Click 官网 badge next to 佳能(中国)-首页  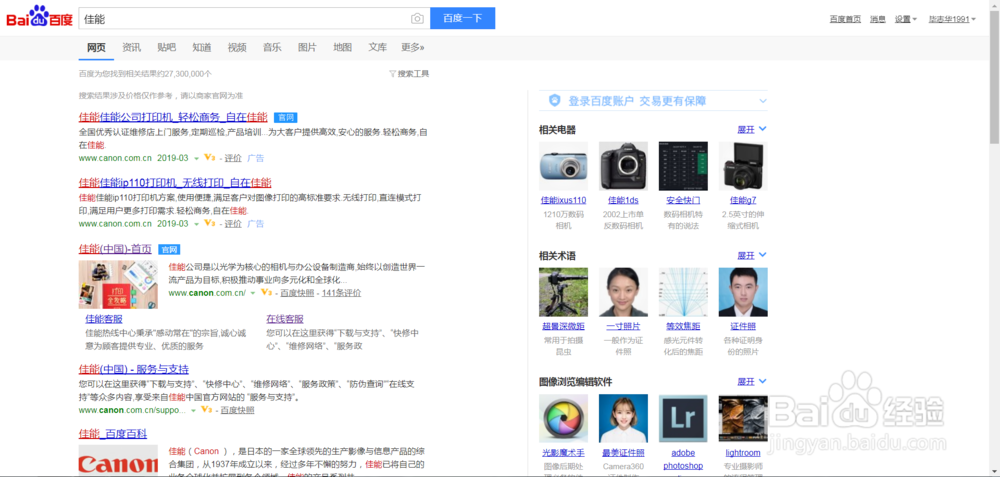point(169,249)
